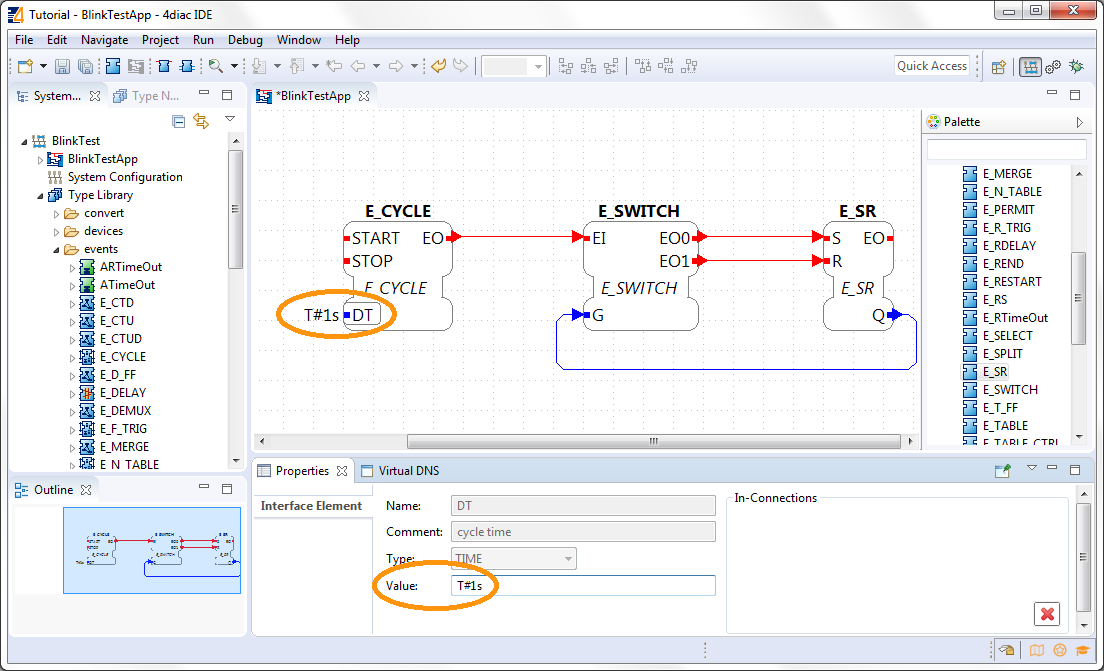The image size is (1104, 671).
Task: Open the Type dropdown showing TIME
Action: [x=514, y=559]
